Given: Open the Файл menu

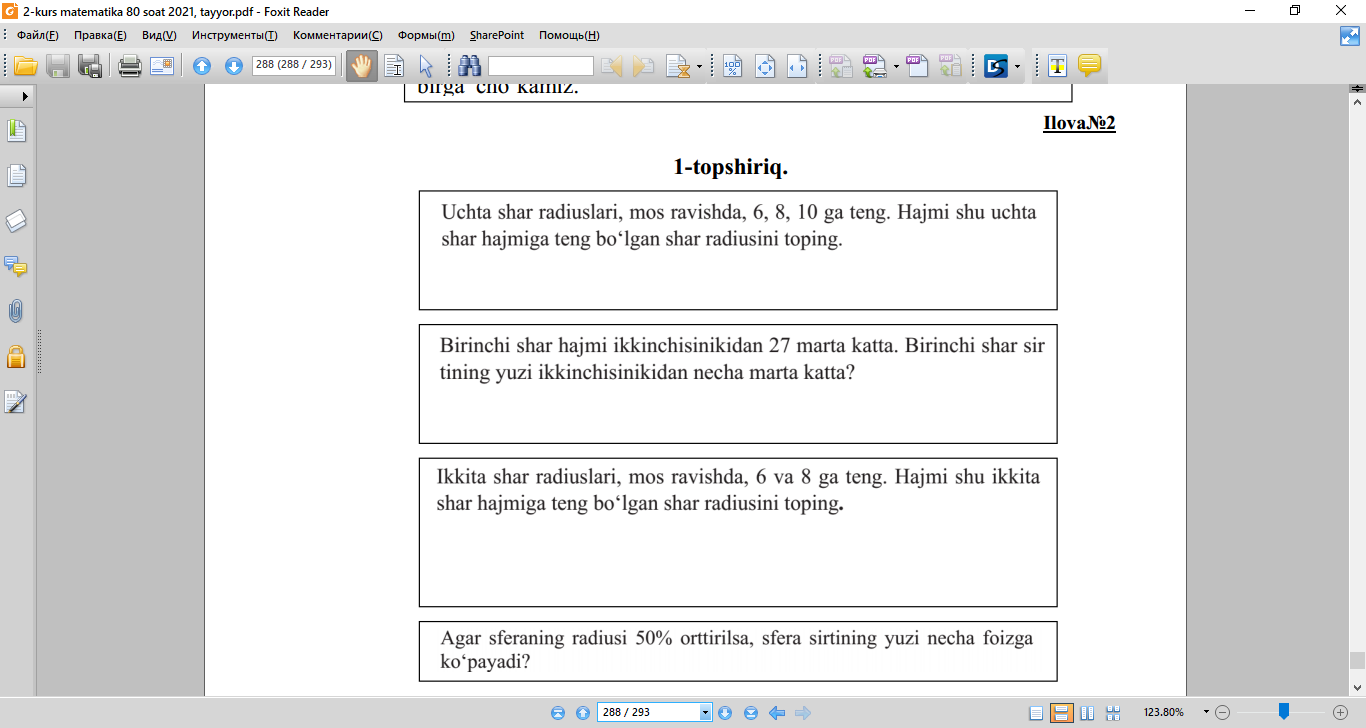Looking at the screenshot, I should point(38,35).
